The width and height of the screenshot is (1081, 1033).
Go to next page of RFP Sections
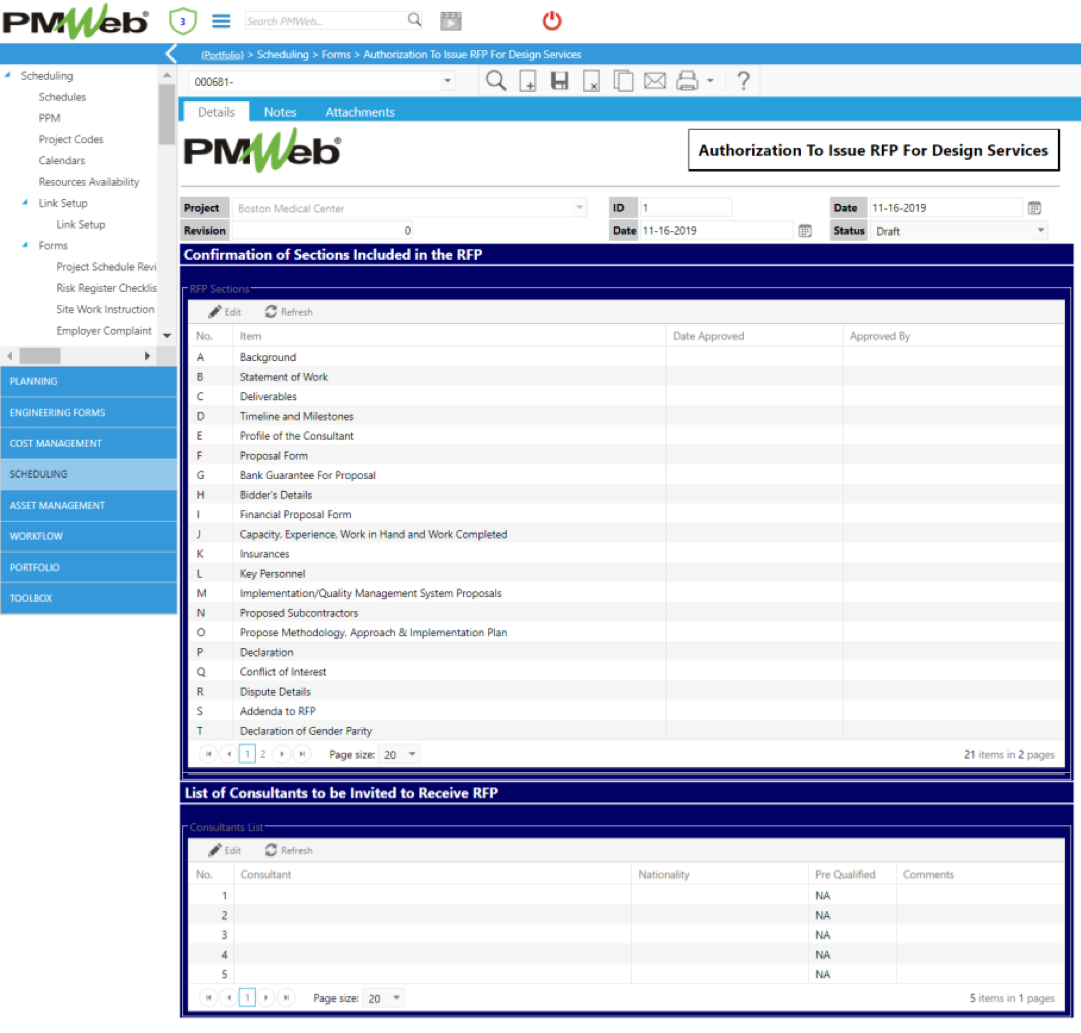(282, 754)
